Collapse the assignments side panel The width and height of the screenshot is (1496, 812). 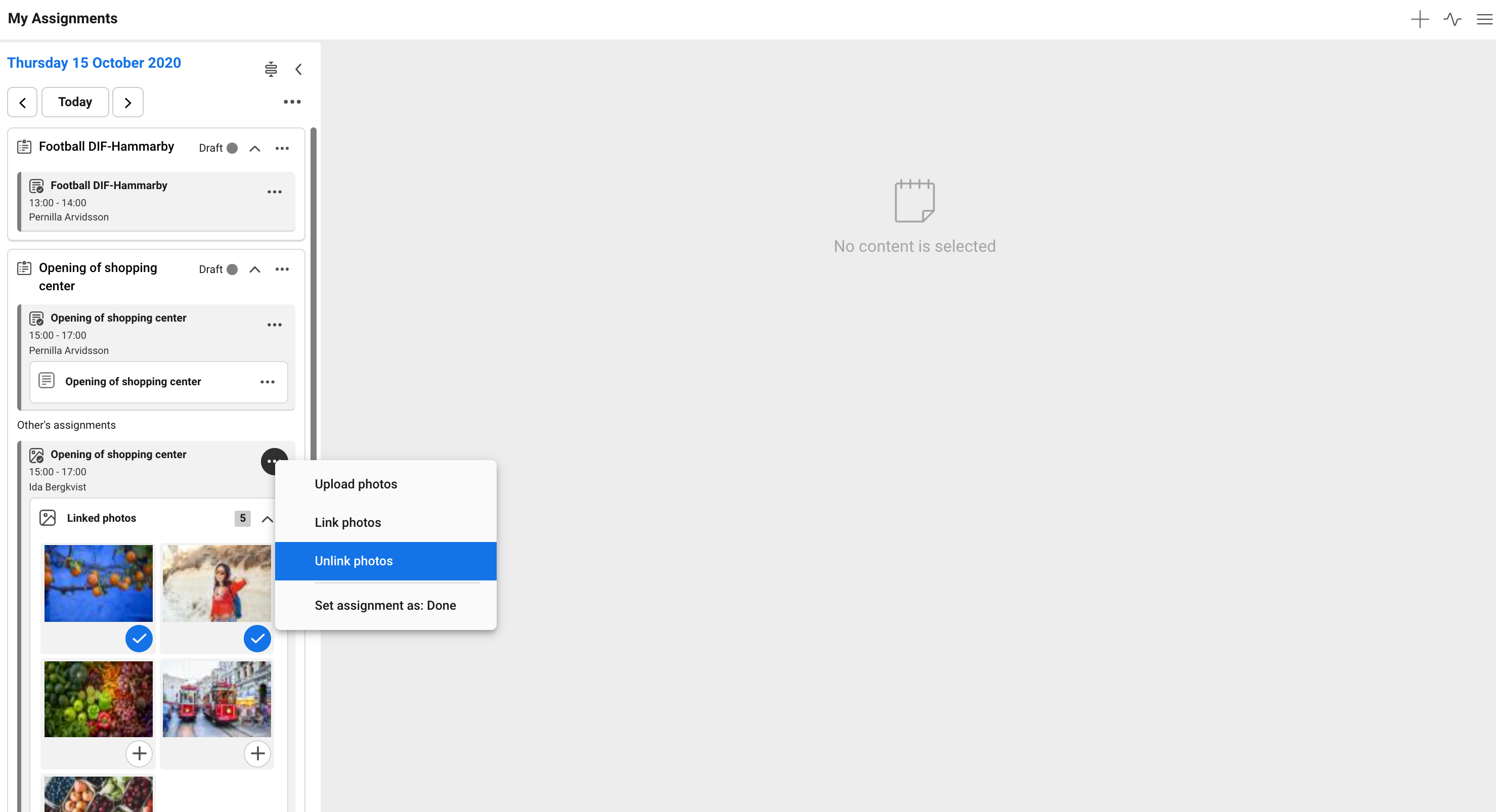coord(298,69)
